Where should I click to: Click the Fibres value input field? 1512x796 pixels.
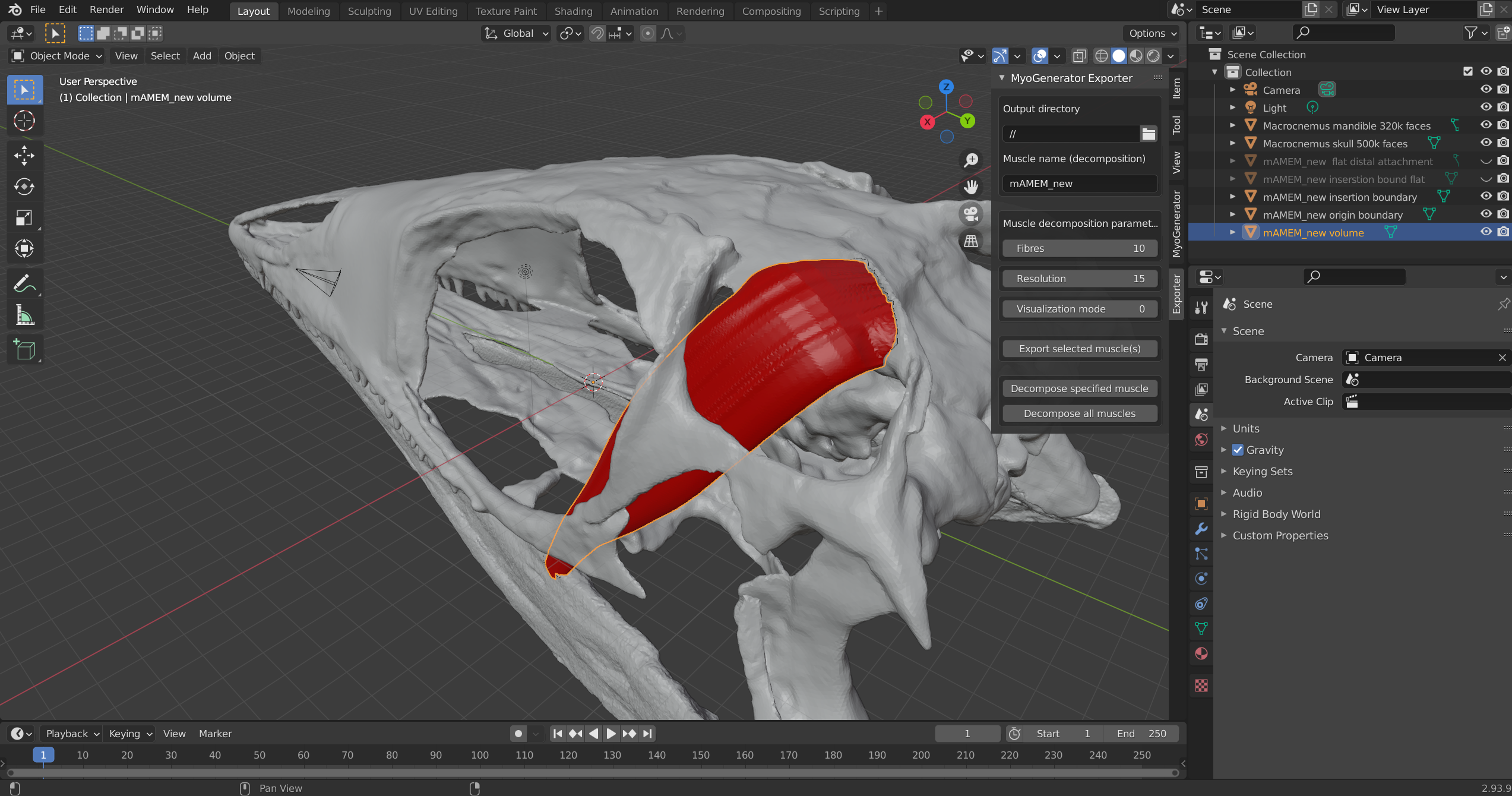pyautogui.click(x=1080, y=247)
